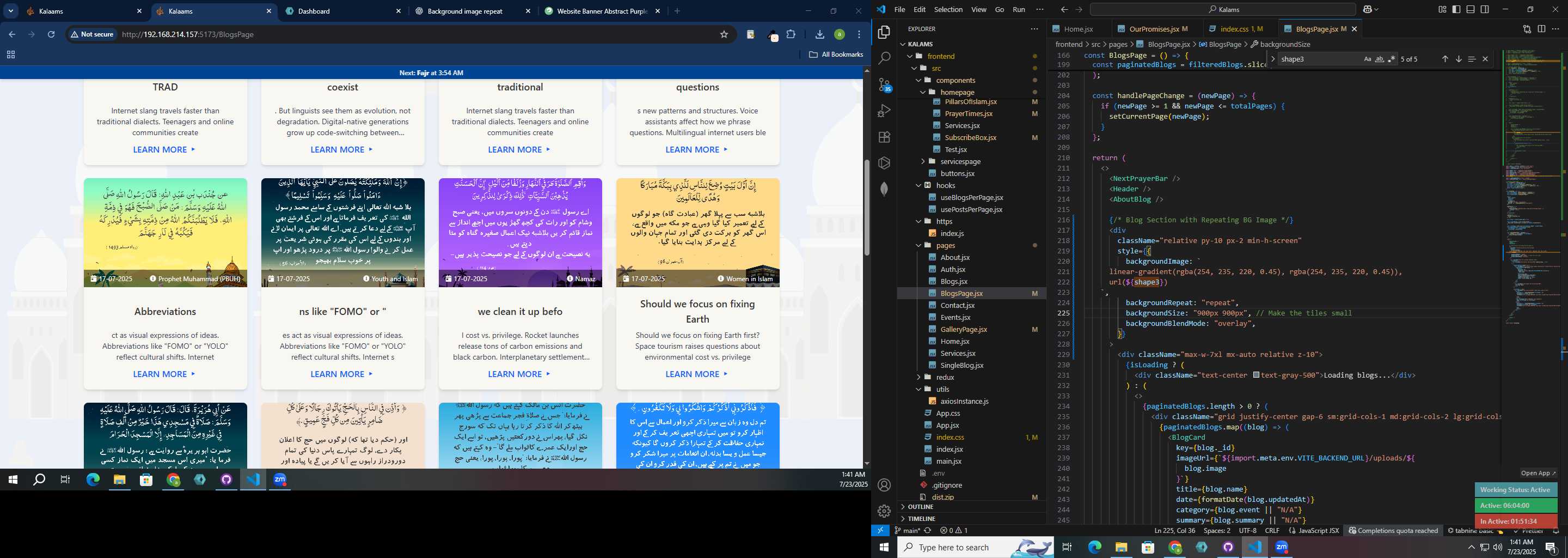The image size is (1568, 558).
Task: Toggle the bottom panel visibility
Action: [x=1470, y=10]
